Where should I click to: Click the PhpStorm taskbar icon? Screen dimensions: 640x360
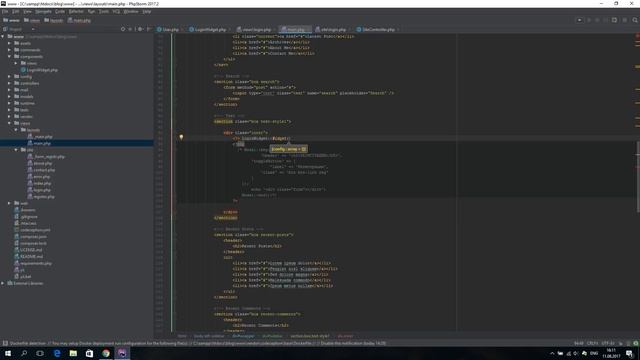[x=122, y=353]
